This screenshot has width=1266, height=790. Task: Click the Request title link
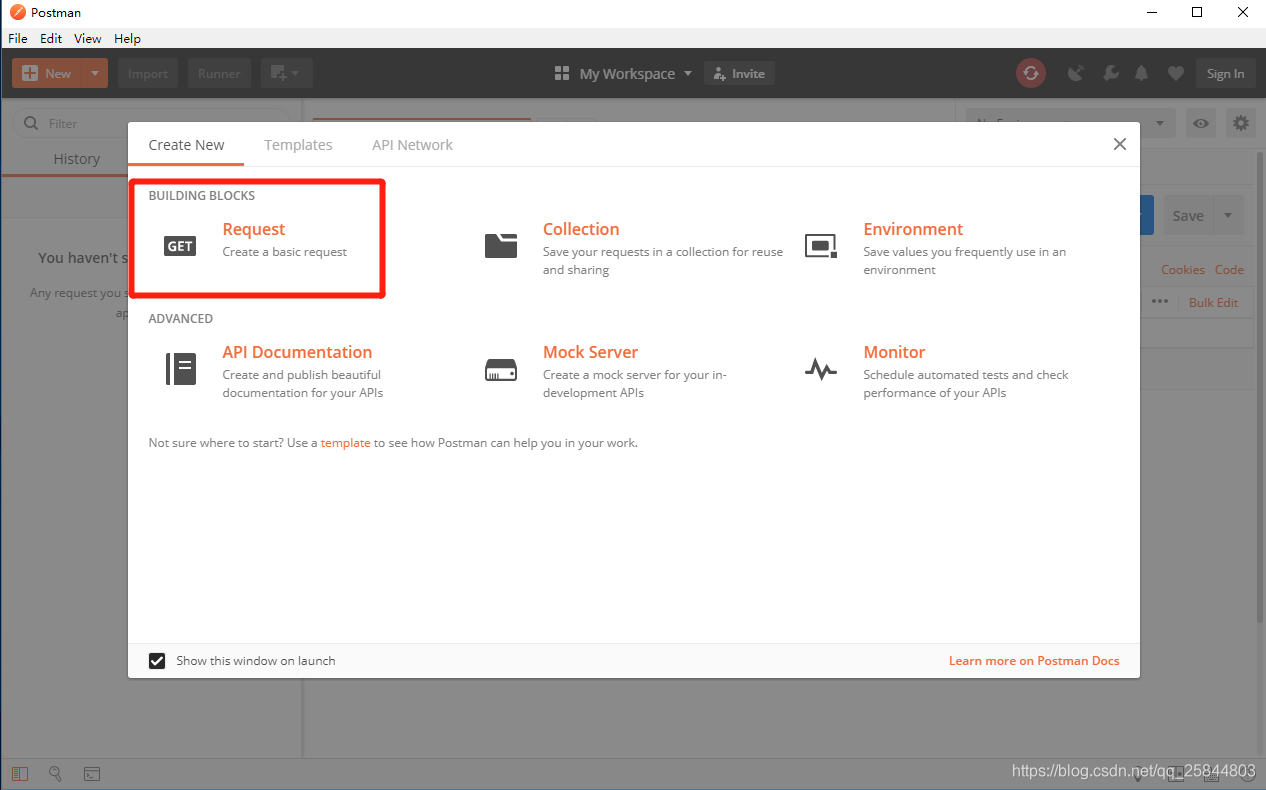coord(254,229)
